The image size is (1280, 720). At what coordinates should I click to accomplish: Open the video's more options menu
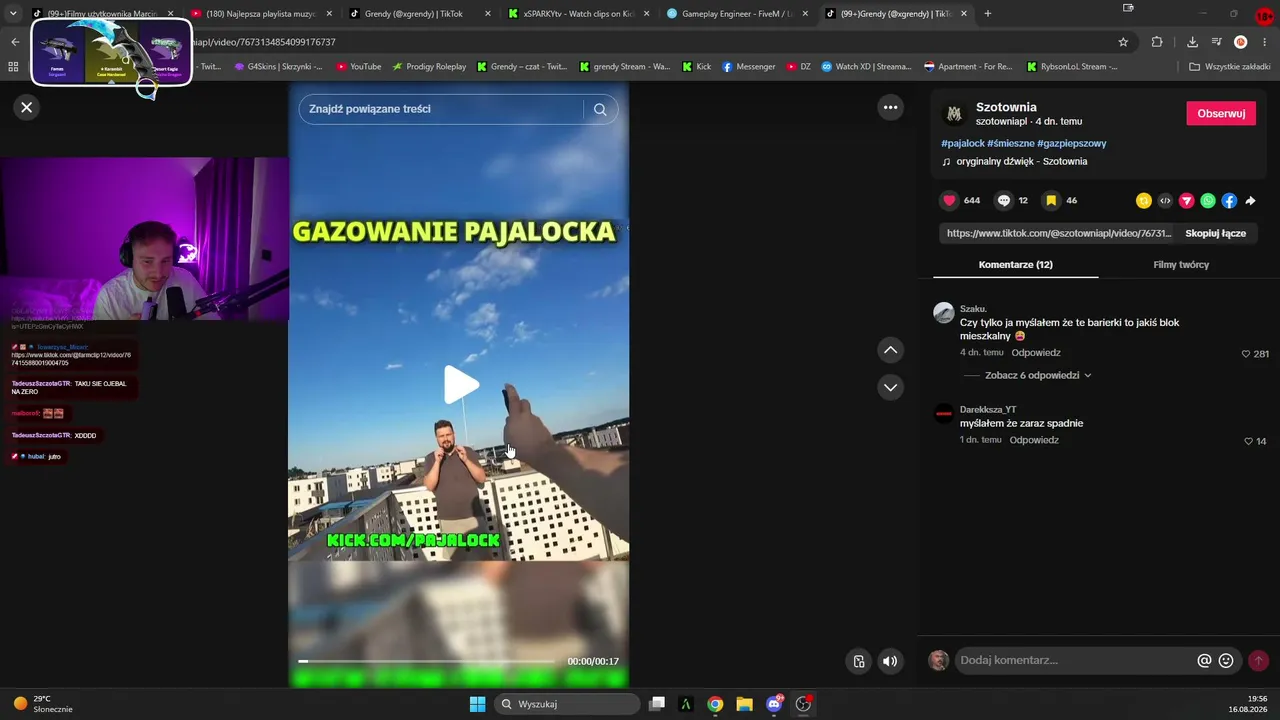[890, 107]
